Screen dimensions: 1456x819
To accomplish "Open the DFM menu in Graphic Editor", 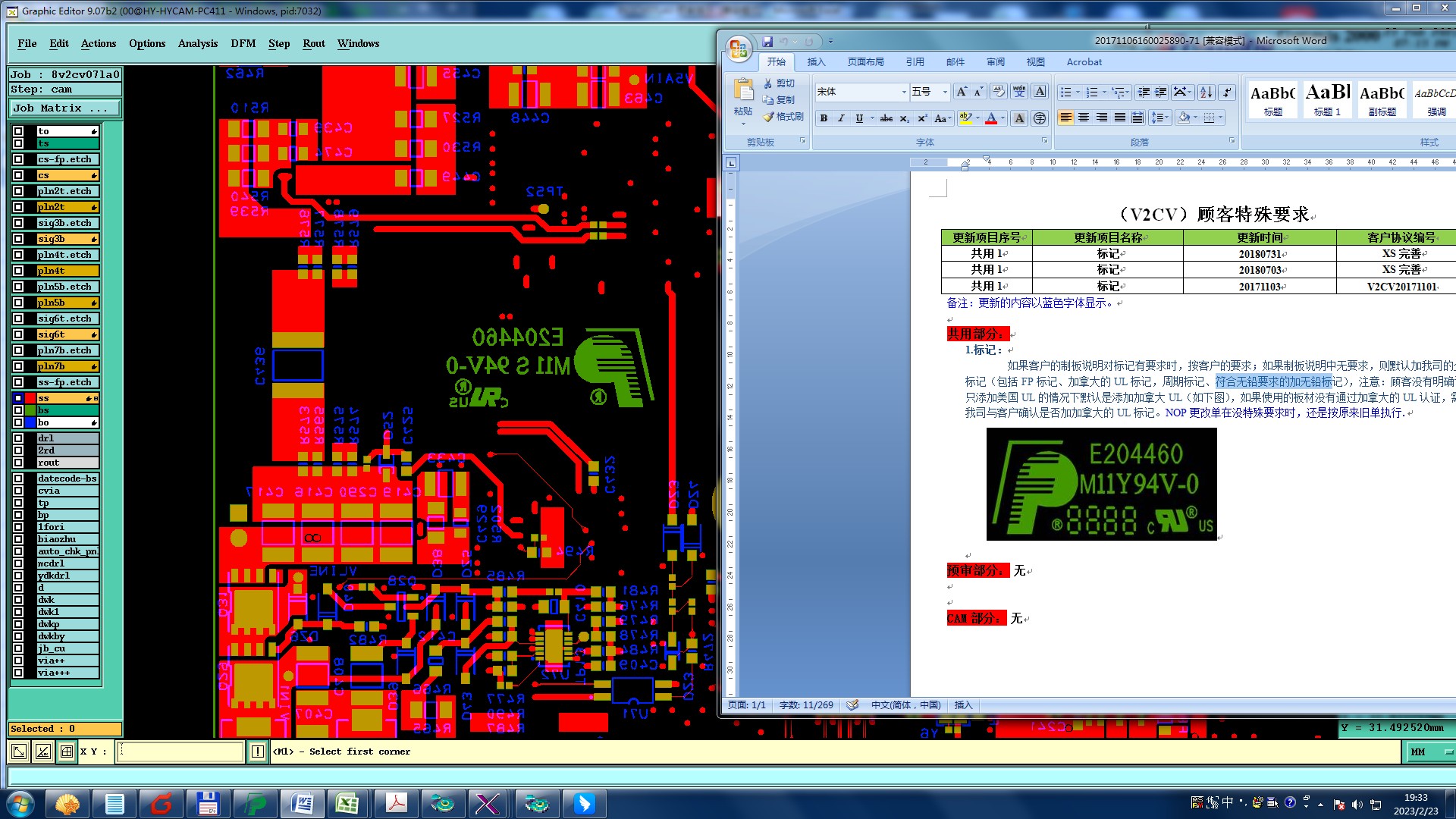I will point(243,43).
